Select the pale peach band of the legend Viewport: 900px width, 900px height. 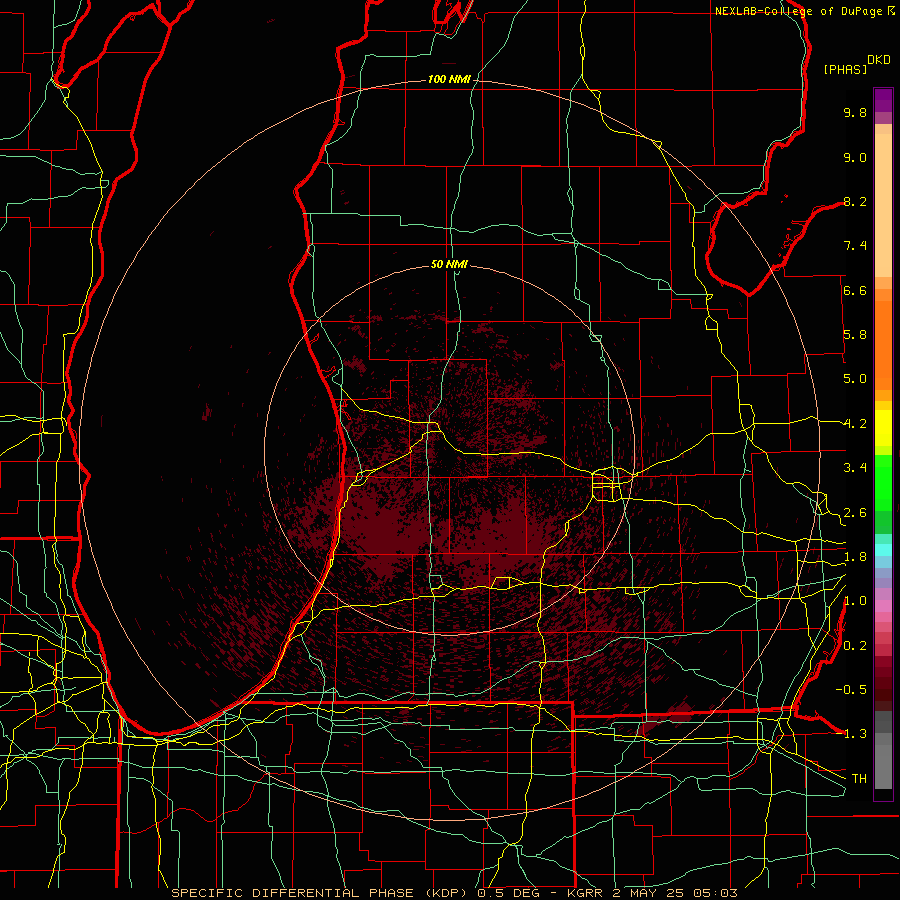[x=883, y=205]
